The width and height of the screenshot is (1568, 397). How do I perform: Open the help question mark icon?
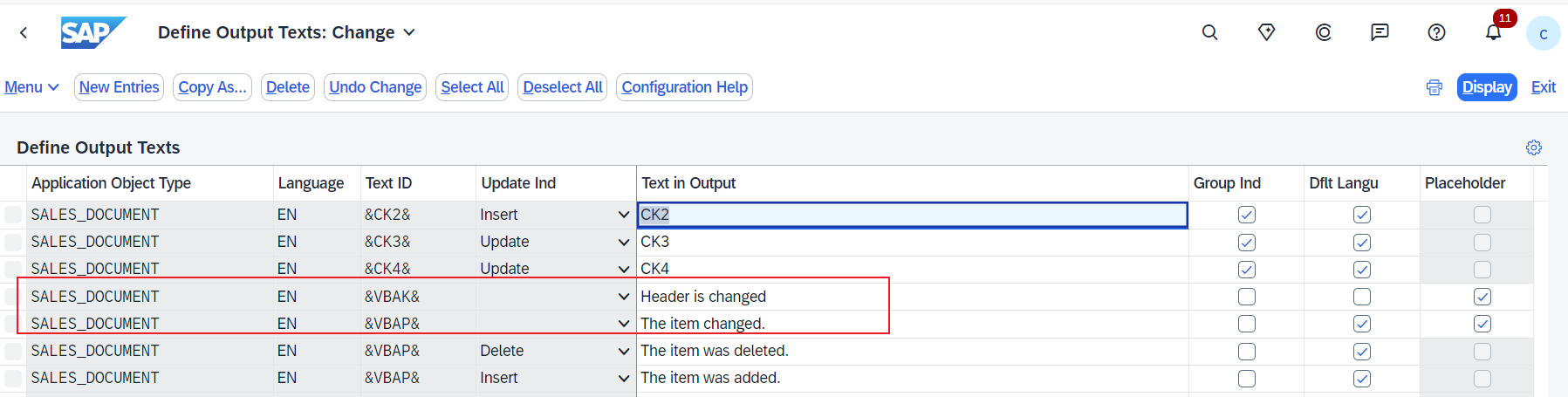1436,32
